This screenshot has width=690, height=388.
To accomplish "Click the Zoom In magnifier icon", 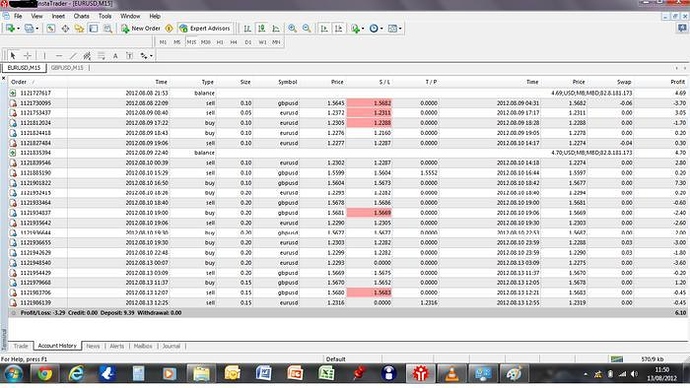I will pyautogui.click(x=292, y=28).
